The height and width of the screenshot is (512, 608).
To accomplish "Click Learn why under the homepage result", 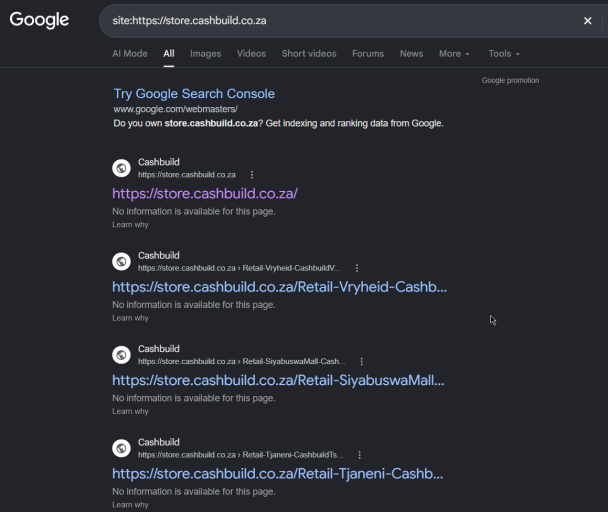I will coord(130,225).
